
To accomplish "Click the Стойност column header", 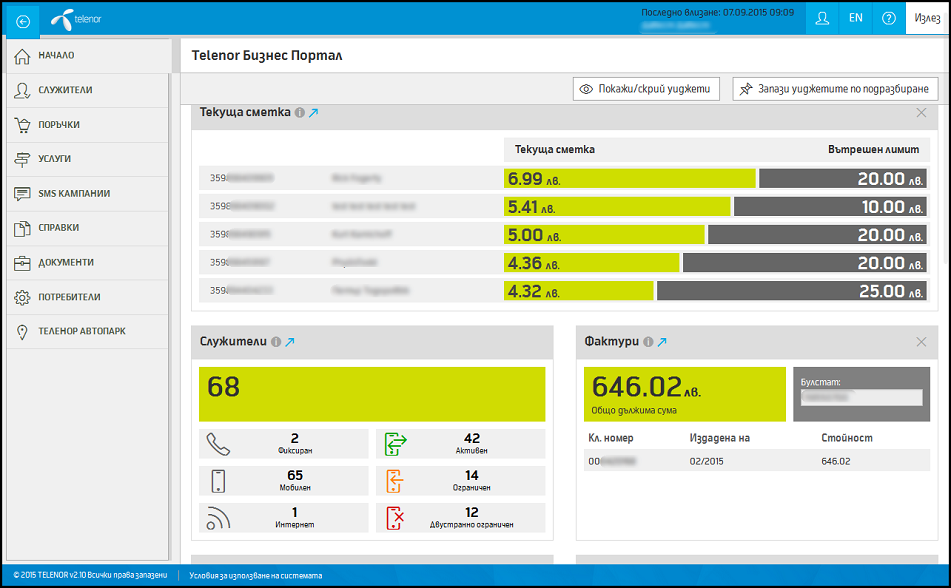I will coord(847,438).
